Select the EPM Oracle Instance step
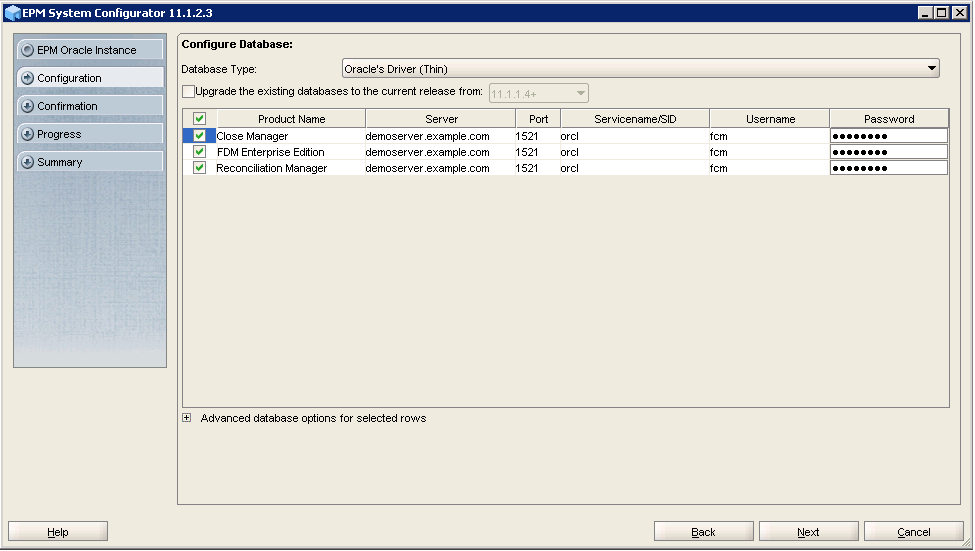The height and width of the screenshot is (551, 975). tap(90, 50)
